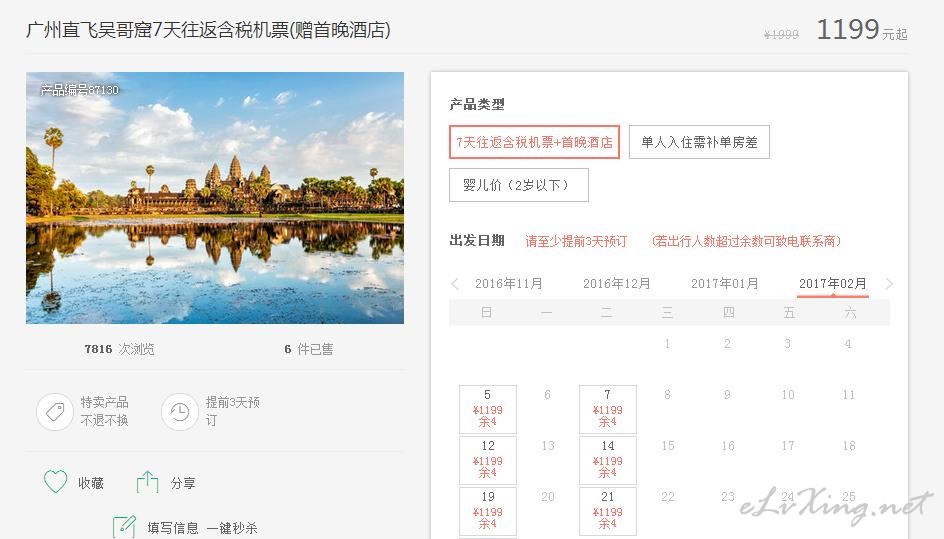This screenshot has height=539, width=944.
Task: Switch to 2017年01月 month tab
Action: [x=724, y=284]
